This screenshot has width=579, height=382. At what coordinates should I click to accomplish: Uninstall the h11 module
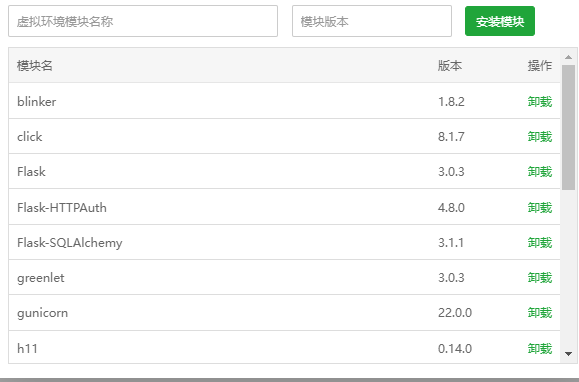coord(539,348)
